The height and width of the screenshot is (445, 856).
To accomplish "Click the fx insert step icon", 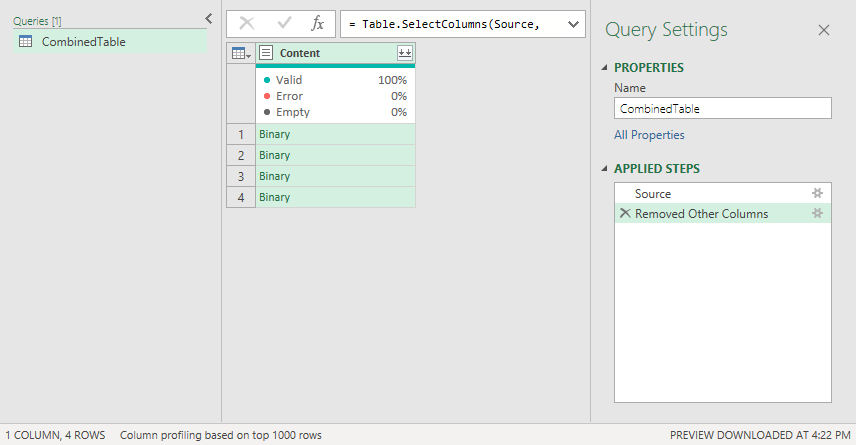I will pos(318,24).
